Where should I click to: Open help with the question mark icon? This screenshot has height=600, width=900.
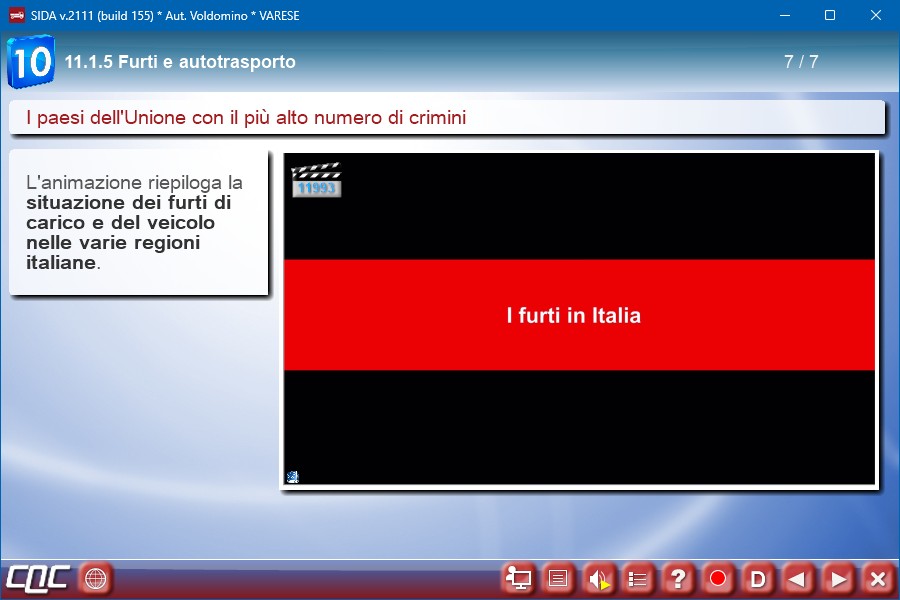pos(678,578)
